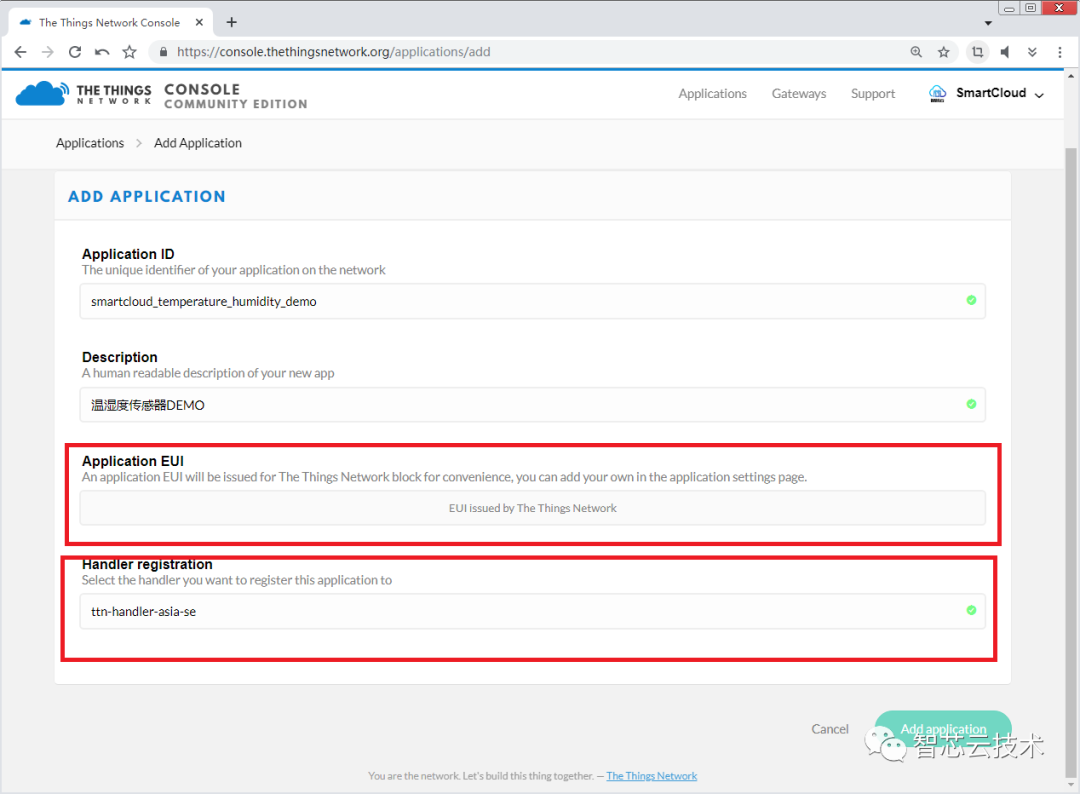Click the SmartCloud user avatar icon
This screenshot has height=794, width=1080.
tap(937, 93)
